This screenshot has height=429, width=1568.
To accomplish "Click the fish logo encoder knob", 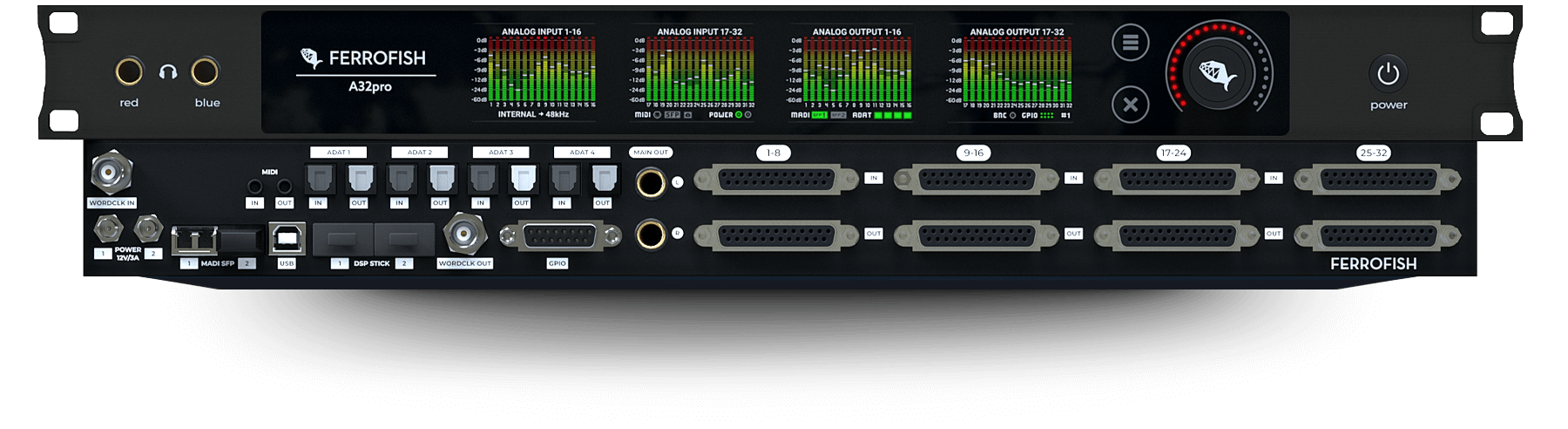I will point(1219,74).
